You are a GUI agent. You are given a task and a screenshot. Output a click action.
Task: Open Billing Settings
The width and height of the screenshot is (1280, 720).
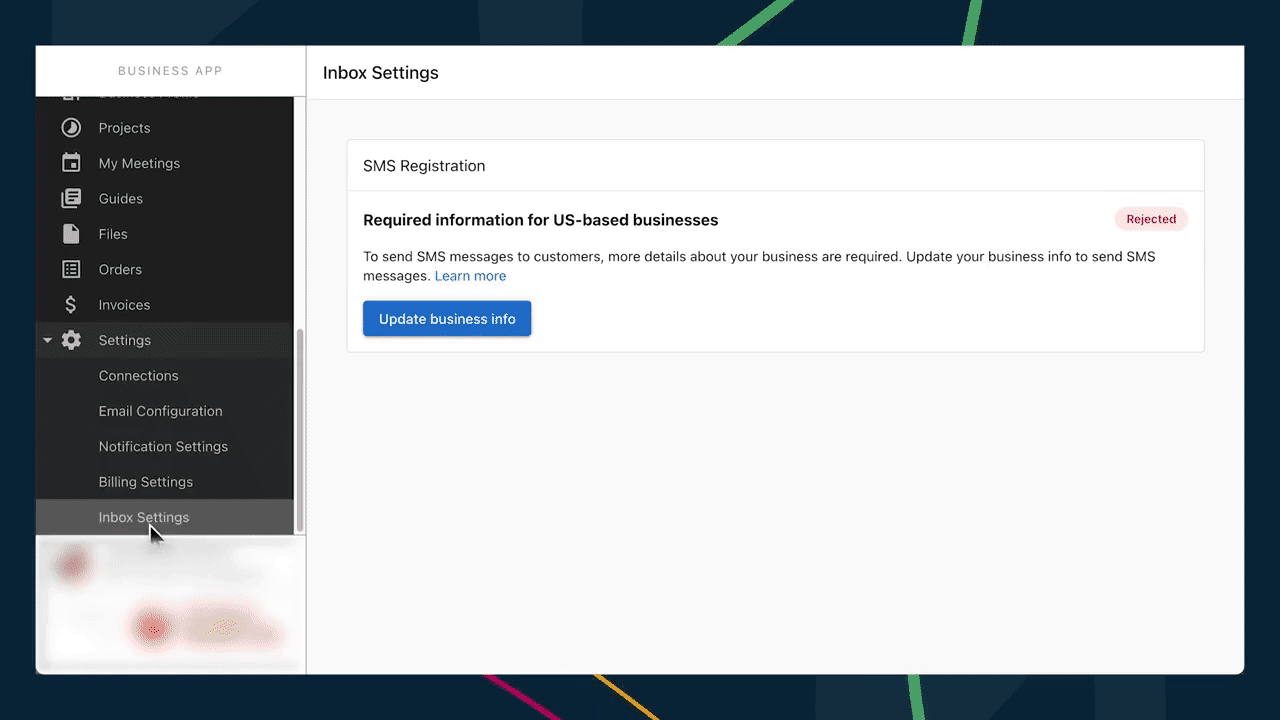point(145,481)
